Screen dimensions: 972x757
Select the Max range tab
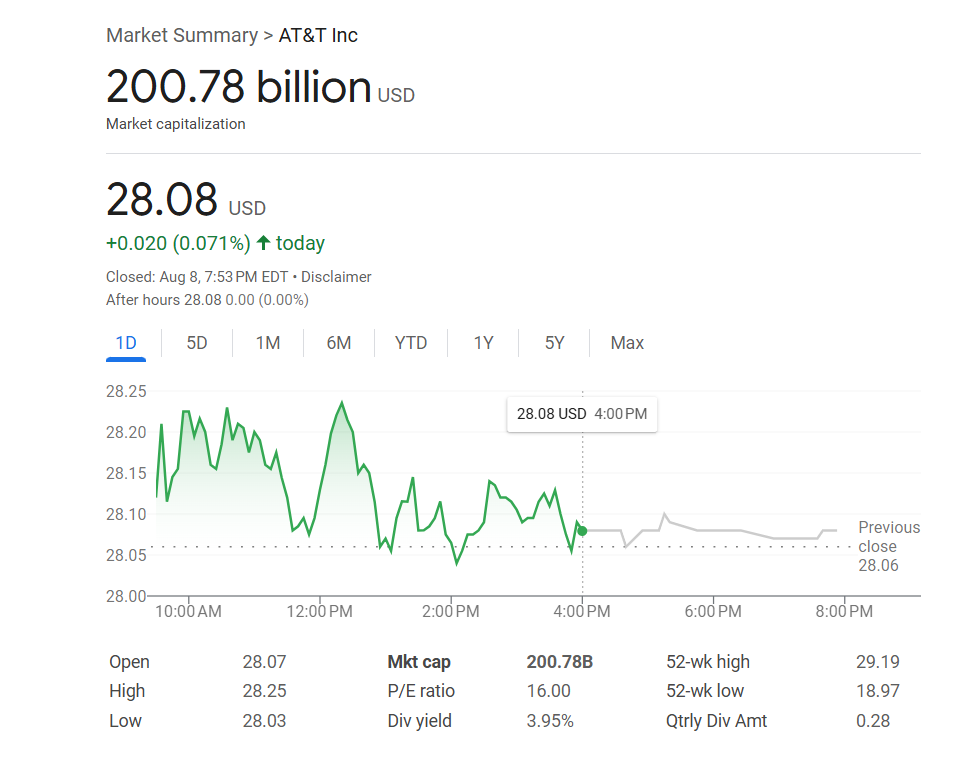pos(627,343)
